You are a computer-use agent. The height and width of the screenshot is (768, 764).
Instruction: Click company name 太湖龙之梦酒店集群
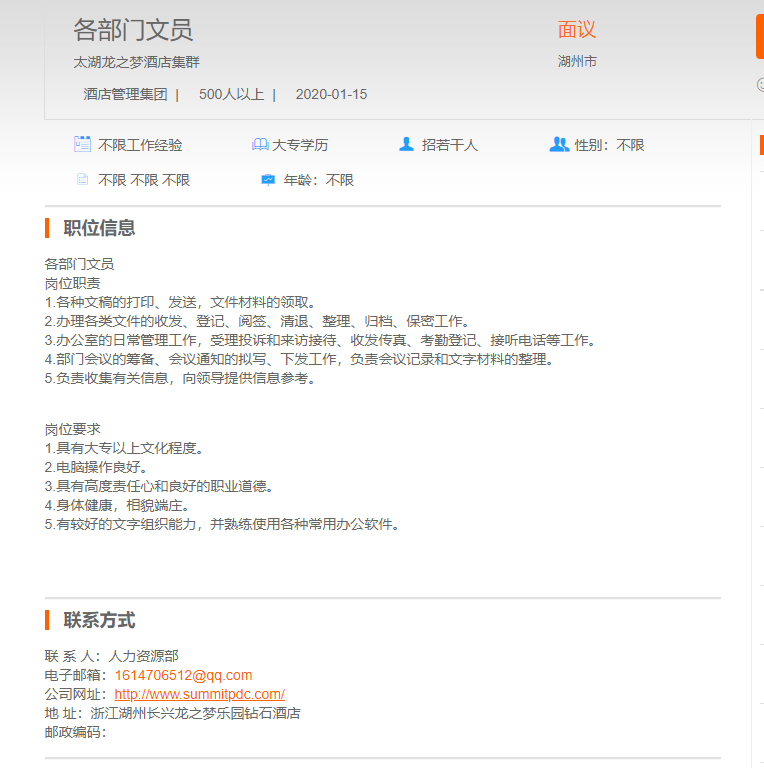pos(136,62)
